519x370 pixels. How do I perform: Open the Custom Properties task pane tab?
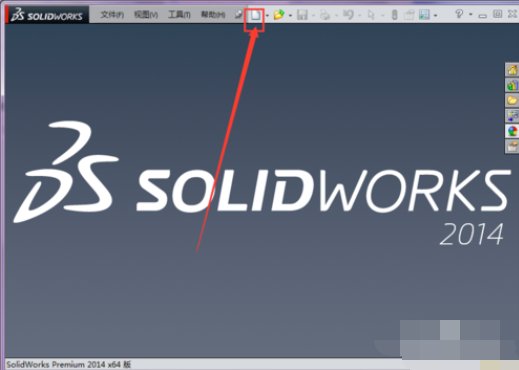pyautogui.click(x=512, y=146)
